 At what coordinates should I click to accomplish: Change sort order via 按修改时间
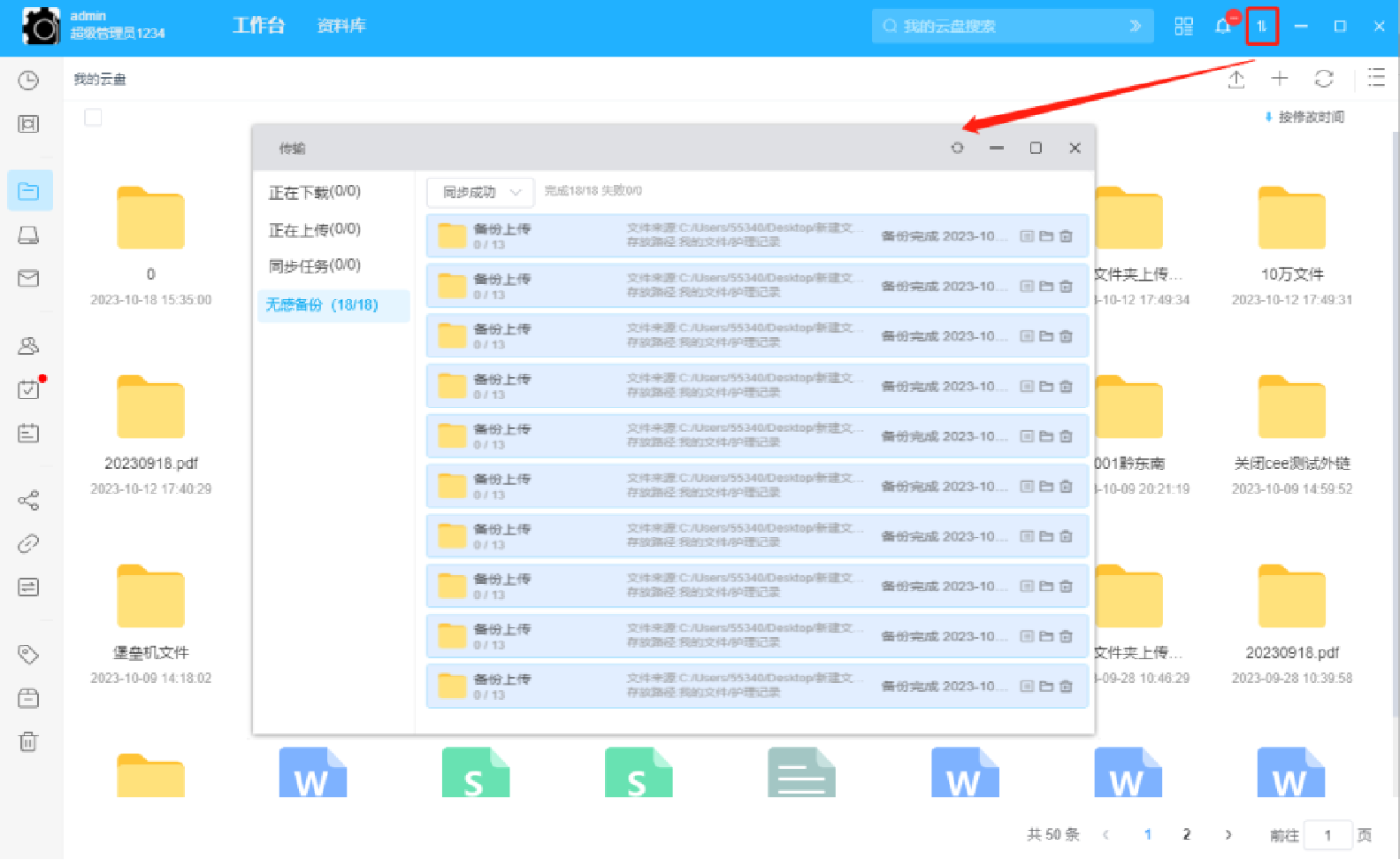pyautogui.click(x=1305, y=117)
